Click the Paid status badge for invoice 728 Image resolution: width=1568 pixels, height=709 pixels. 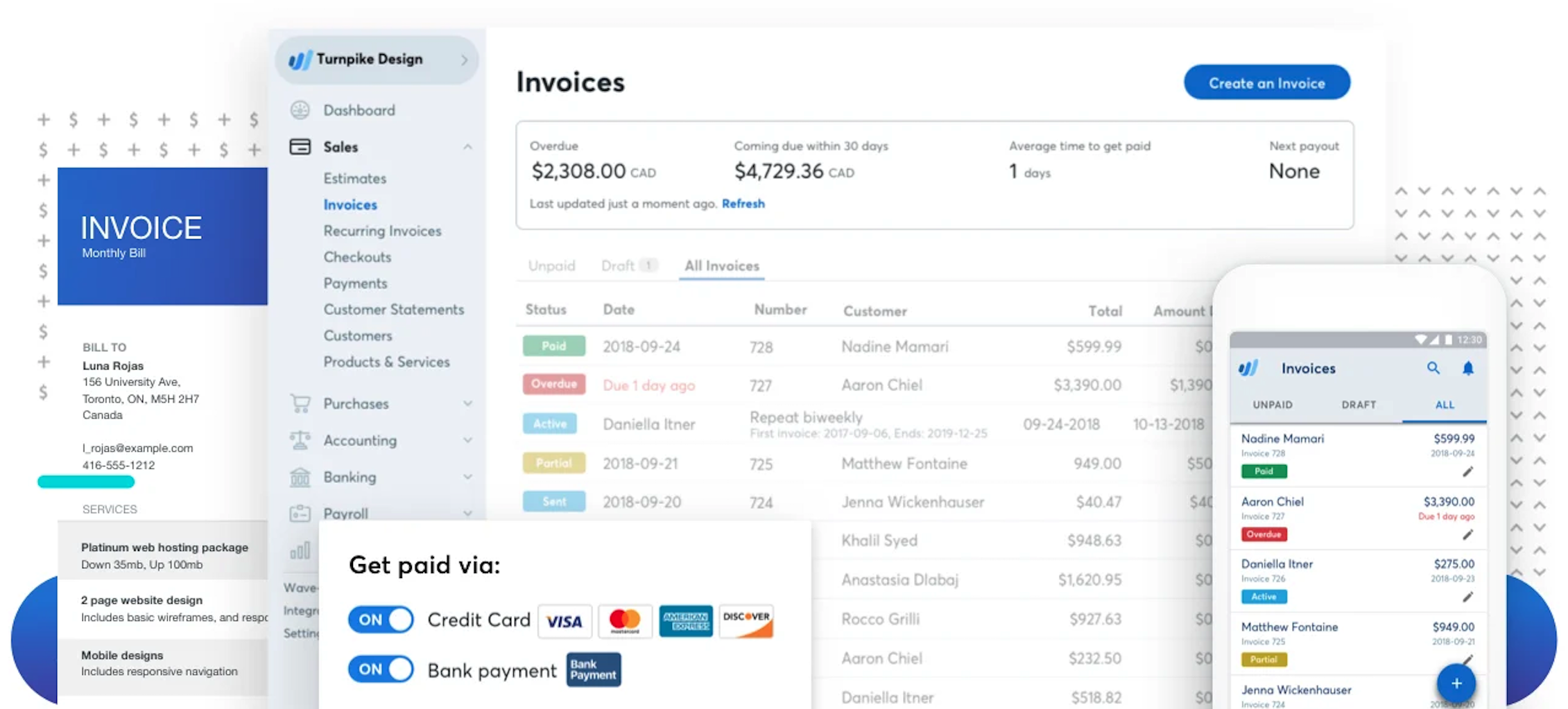click(x=554, y=346)
